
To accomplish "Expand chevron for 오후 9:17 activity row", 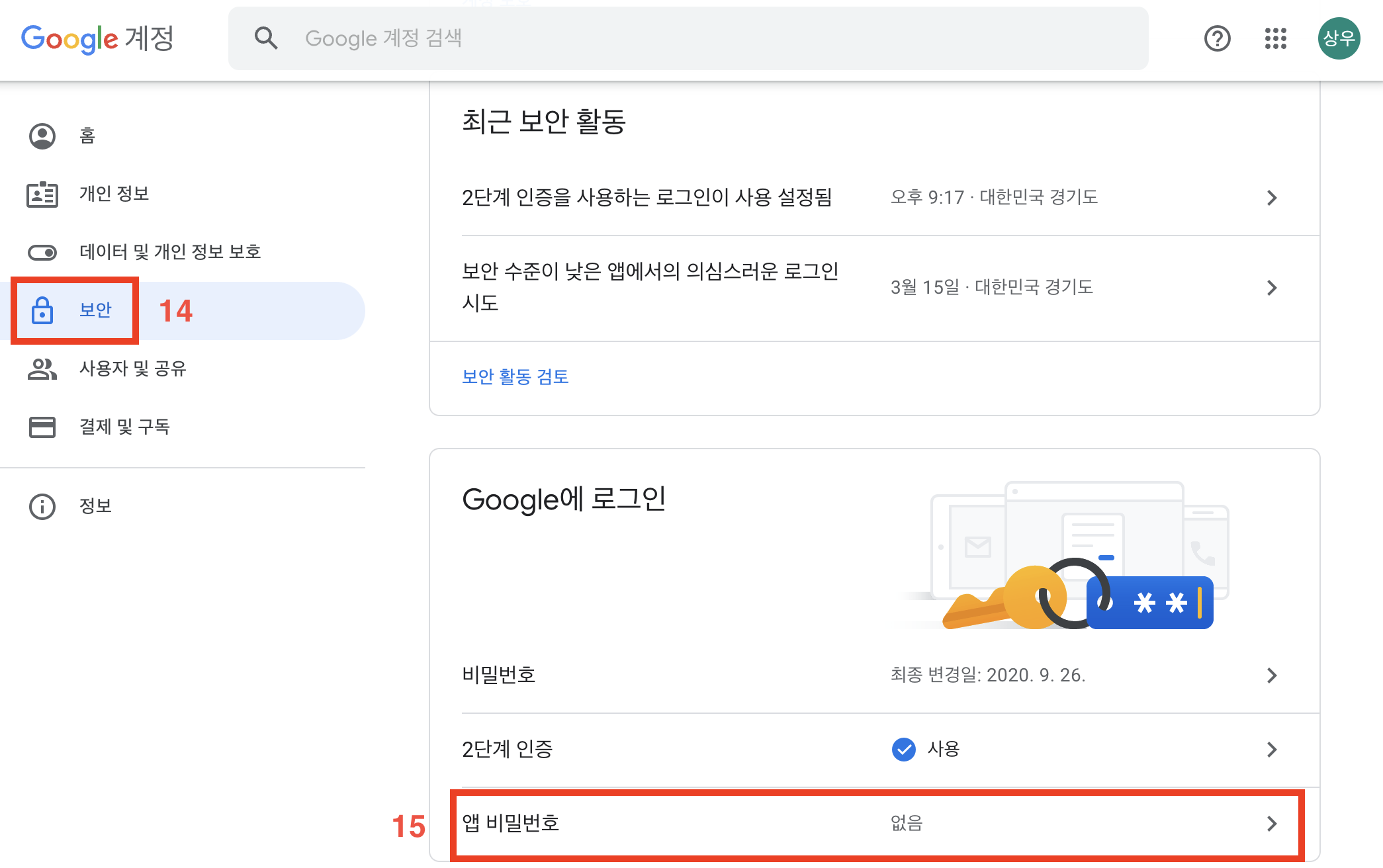I will pos(1272,198).
